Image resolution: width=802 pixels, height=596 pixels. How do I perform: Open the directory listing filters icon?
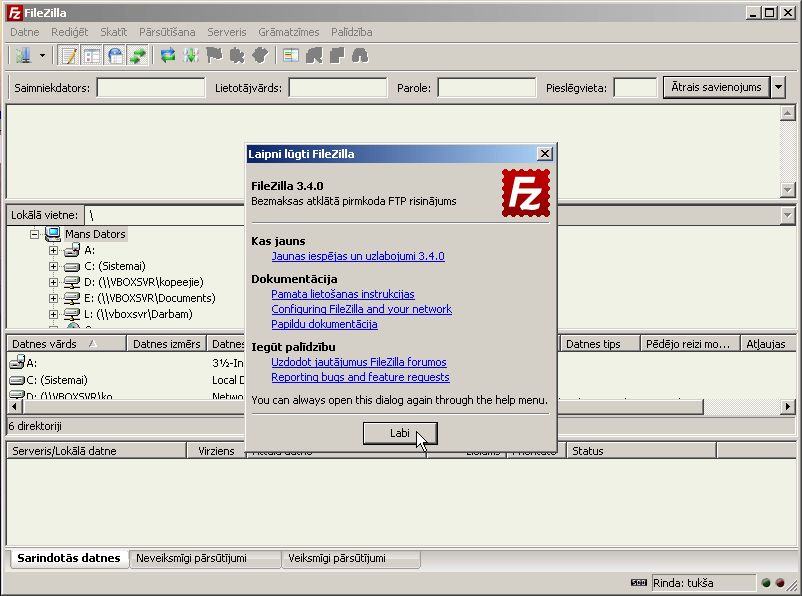click(x=291, y=55)
